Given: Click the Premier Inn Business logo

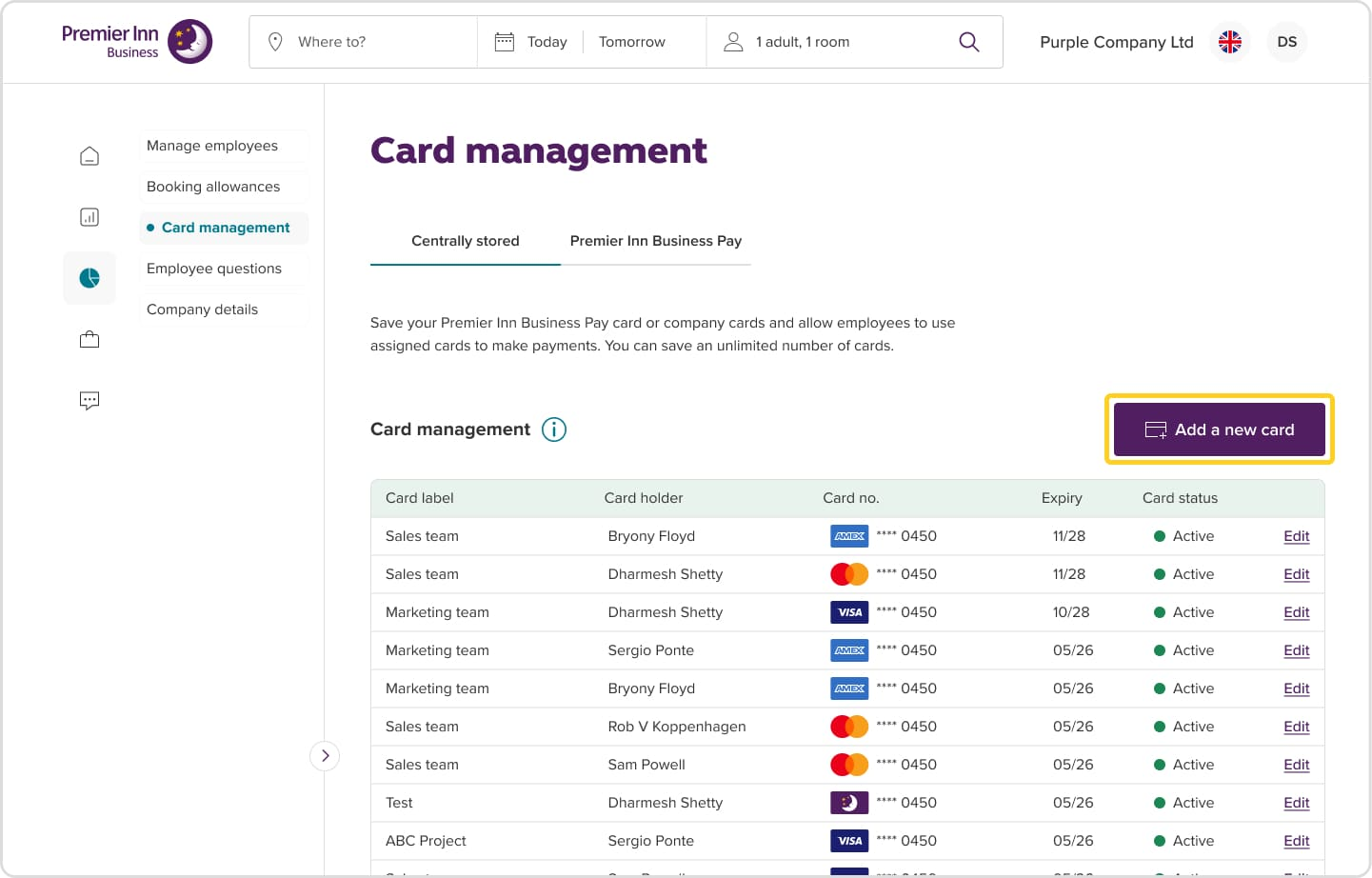Looking at the screenshot, I should tap(137, 42).
